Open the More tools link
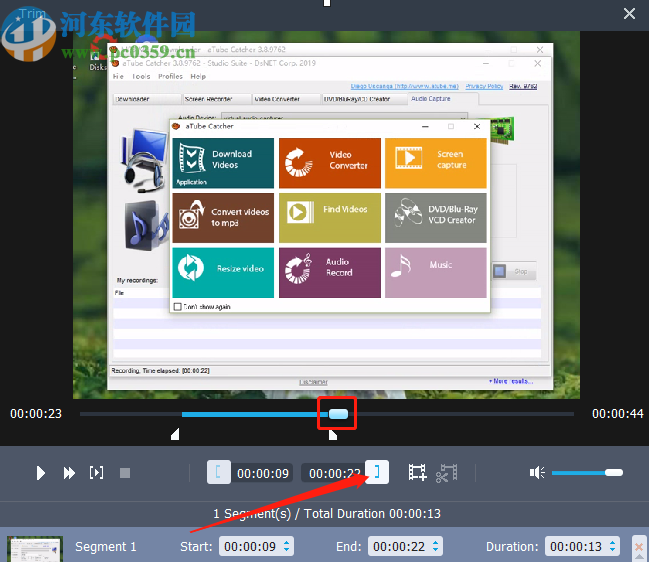Screen dimensions: 649x562 tap(511, 381)
